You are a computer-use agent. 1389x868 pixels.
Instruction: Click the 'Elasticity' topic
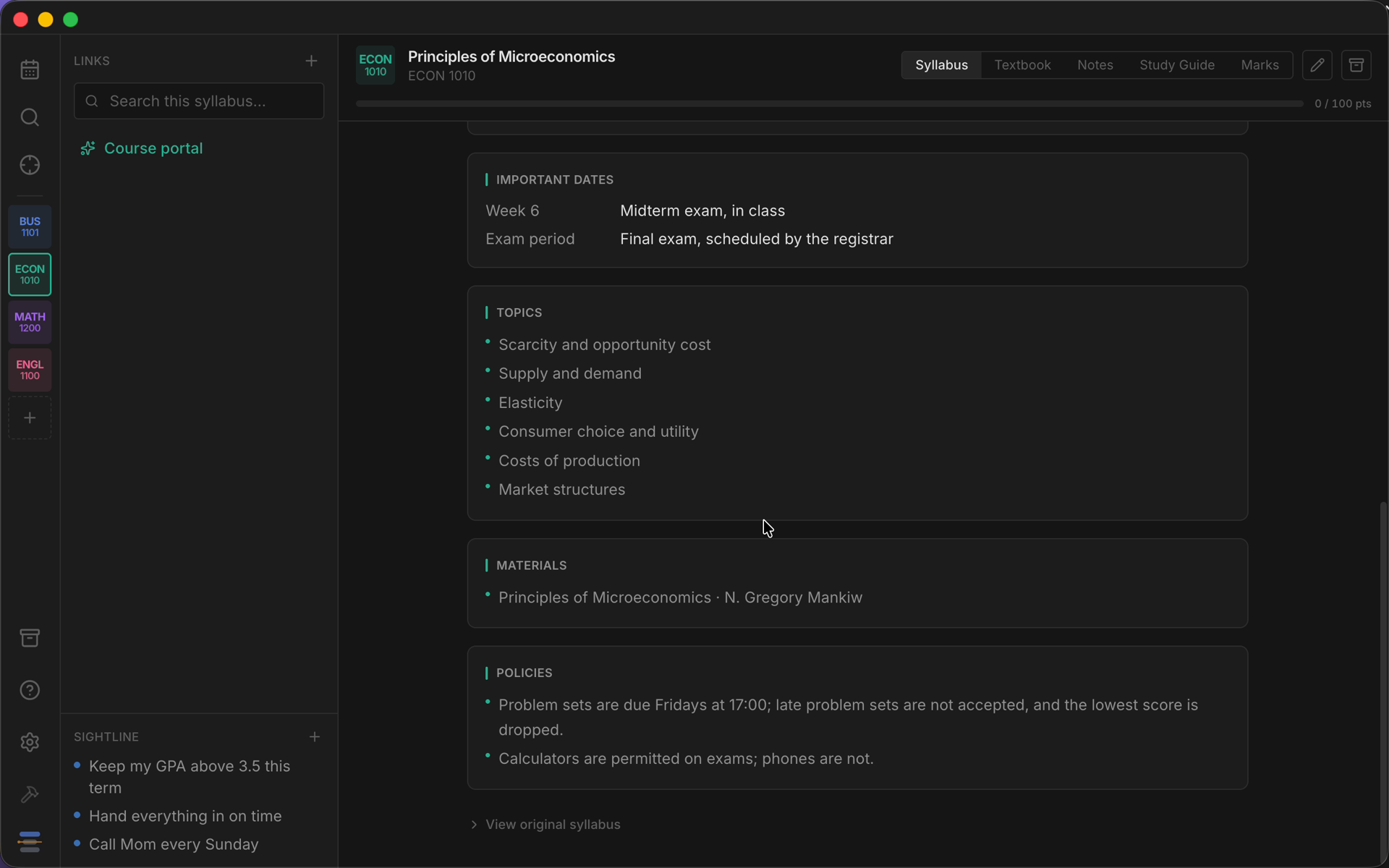click(530, 402)
